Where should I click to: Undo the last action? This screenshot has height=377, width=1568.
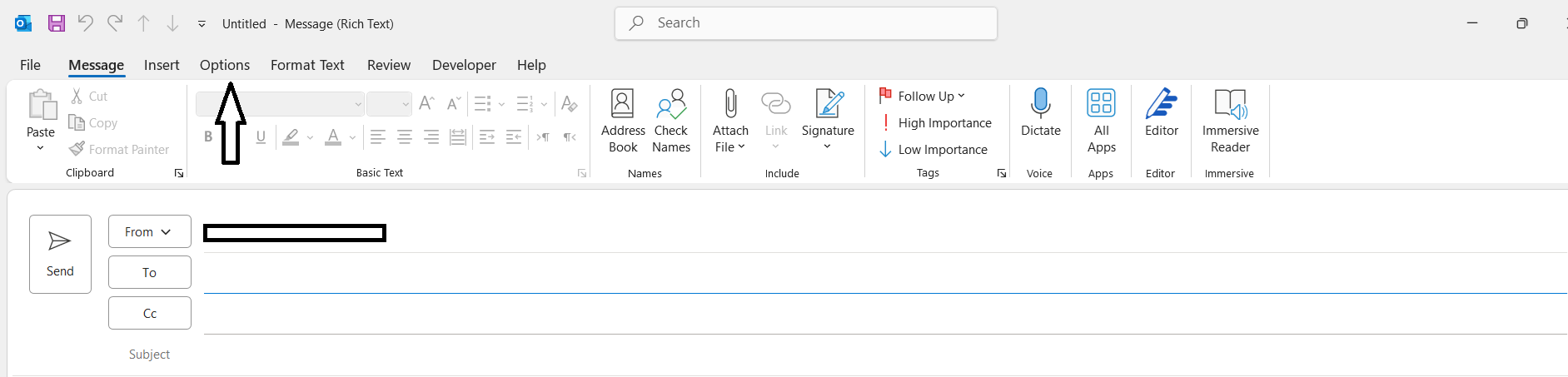pos(85,23)
